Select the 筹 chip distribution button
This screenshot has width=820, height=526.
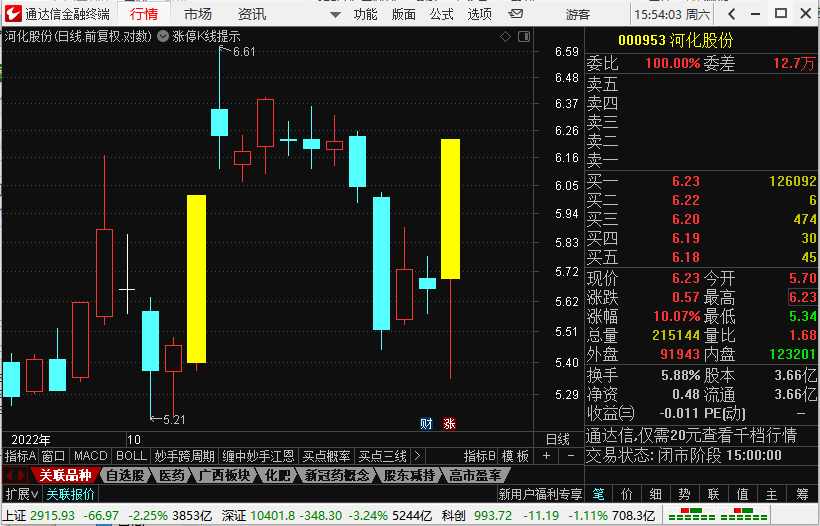[x=802, y=494]
